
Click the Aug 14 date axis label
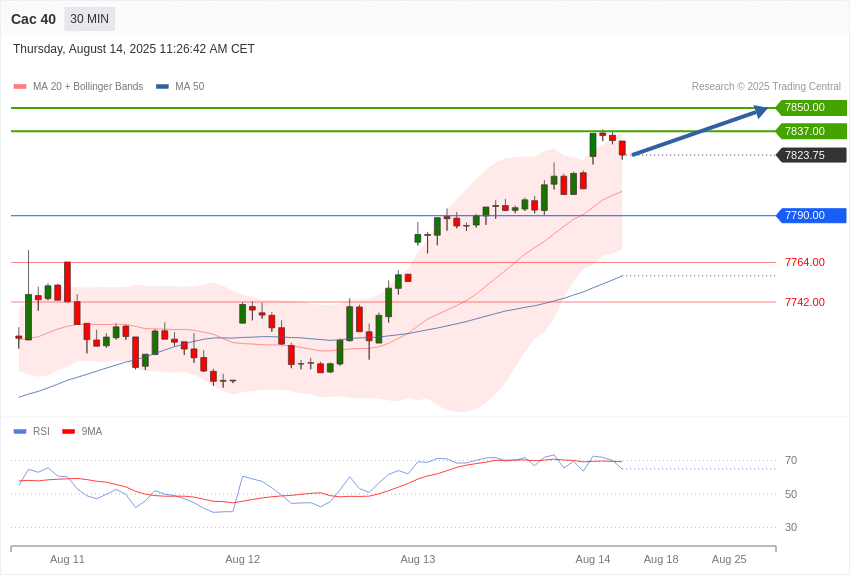(593, 559)
